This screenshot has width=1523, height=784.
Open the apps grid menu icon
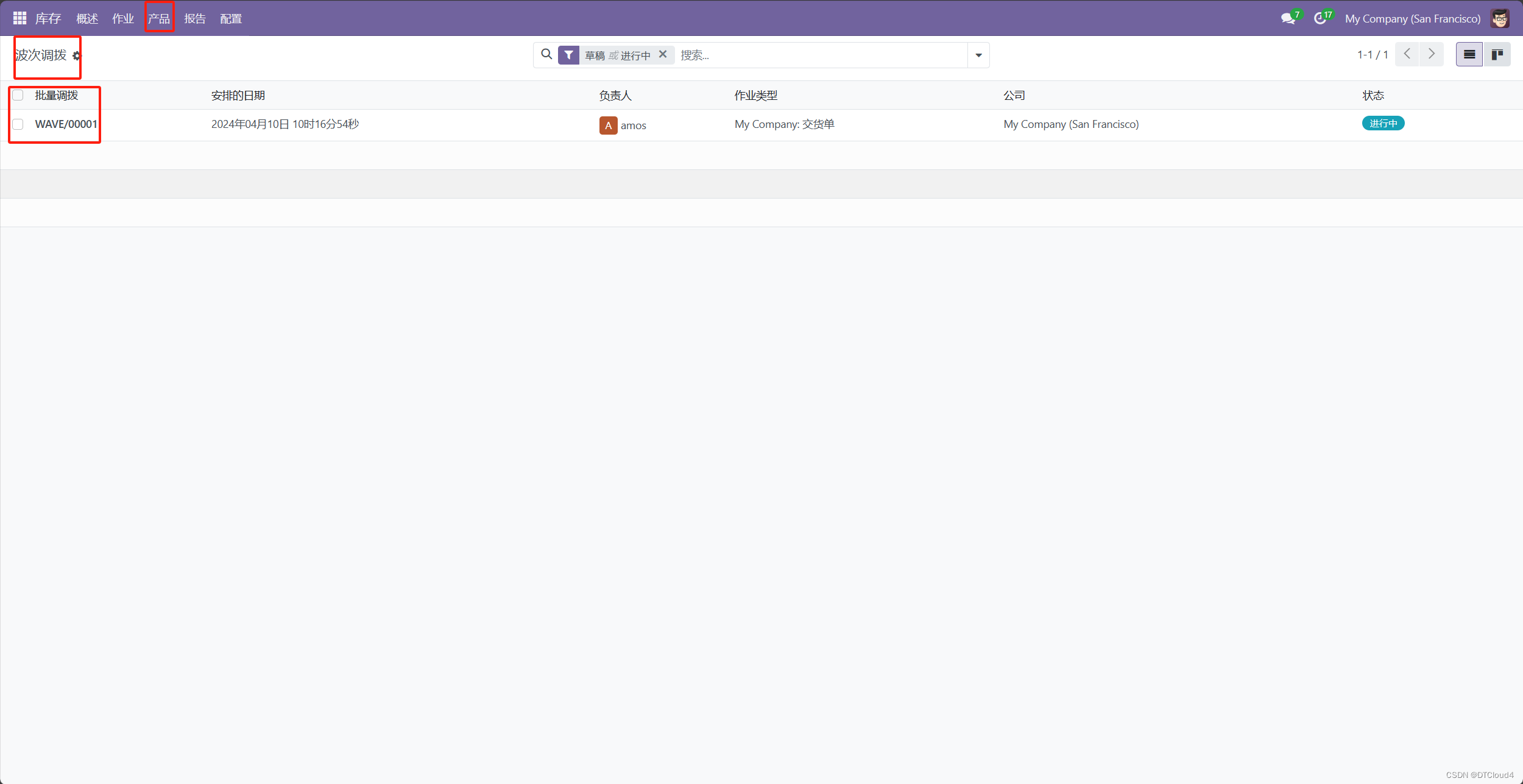pos(19,18)
